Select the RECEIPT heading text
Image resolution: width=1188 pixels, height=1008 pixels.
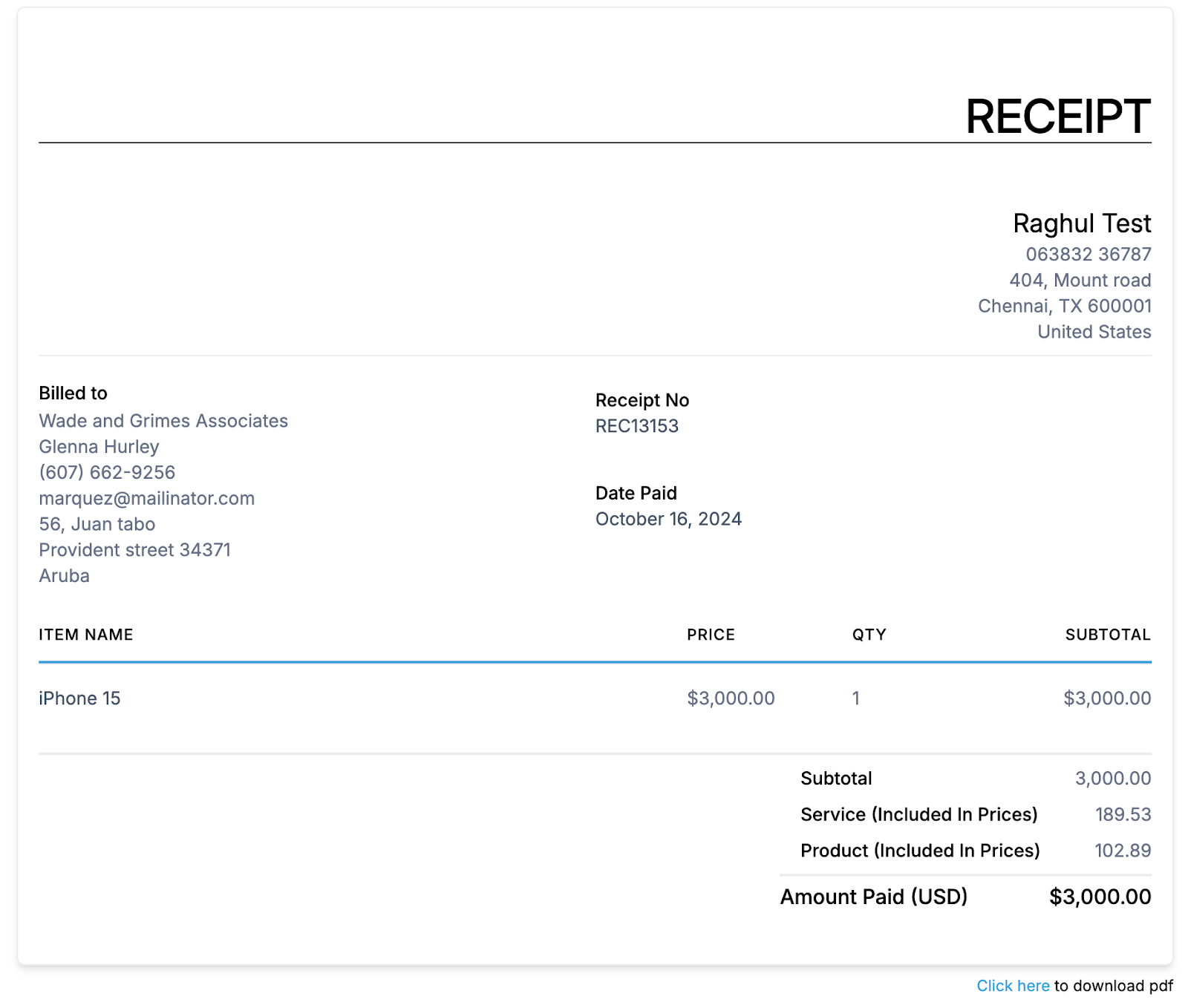(1058, 117)
